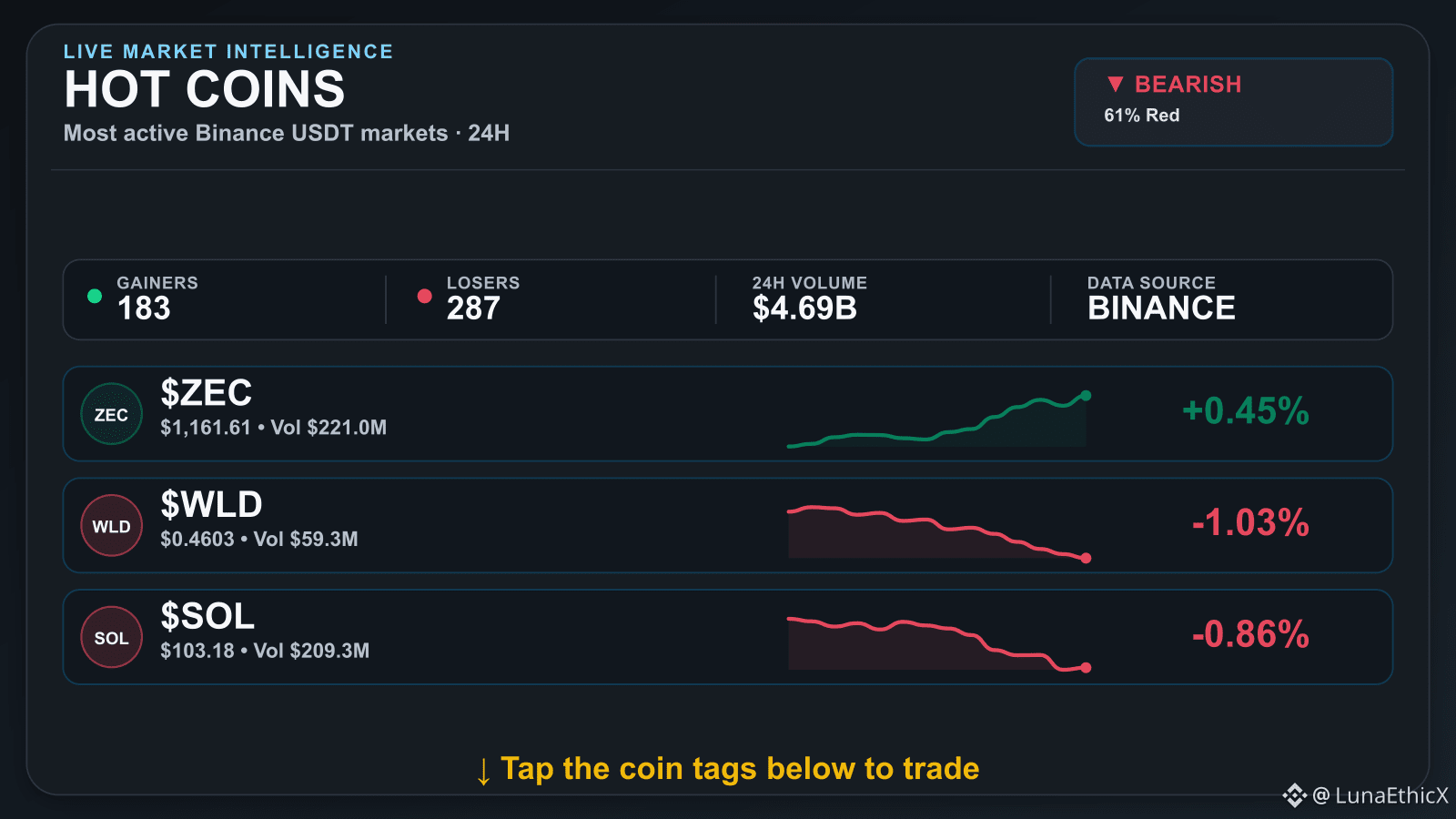Click the green Gainers dot indicator
The height and width of the screenshot is (819, 1456).
[95, 296]
